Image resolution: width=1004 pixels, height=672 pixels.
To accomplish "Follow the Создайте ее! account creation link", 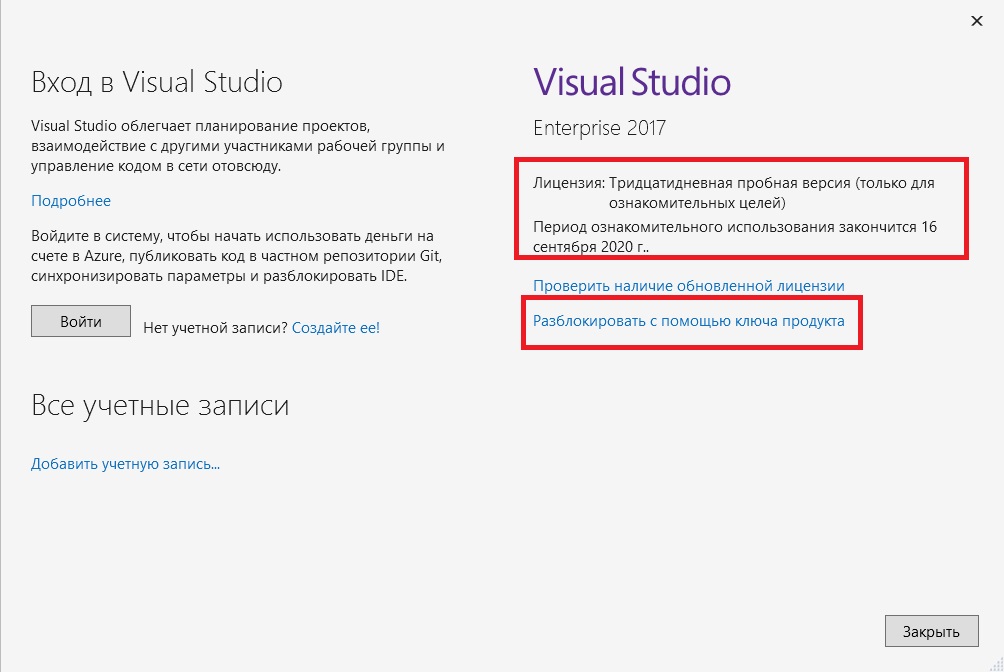I will click(336, 327).
